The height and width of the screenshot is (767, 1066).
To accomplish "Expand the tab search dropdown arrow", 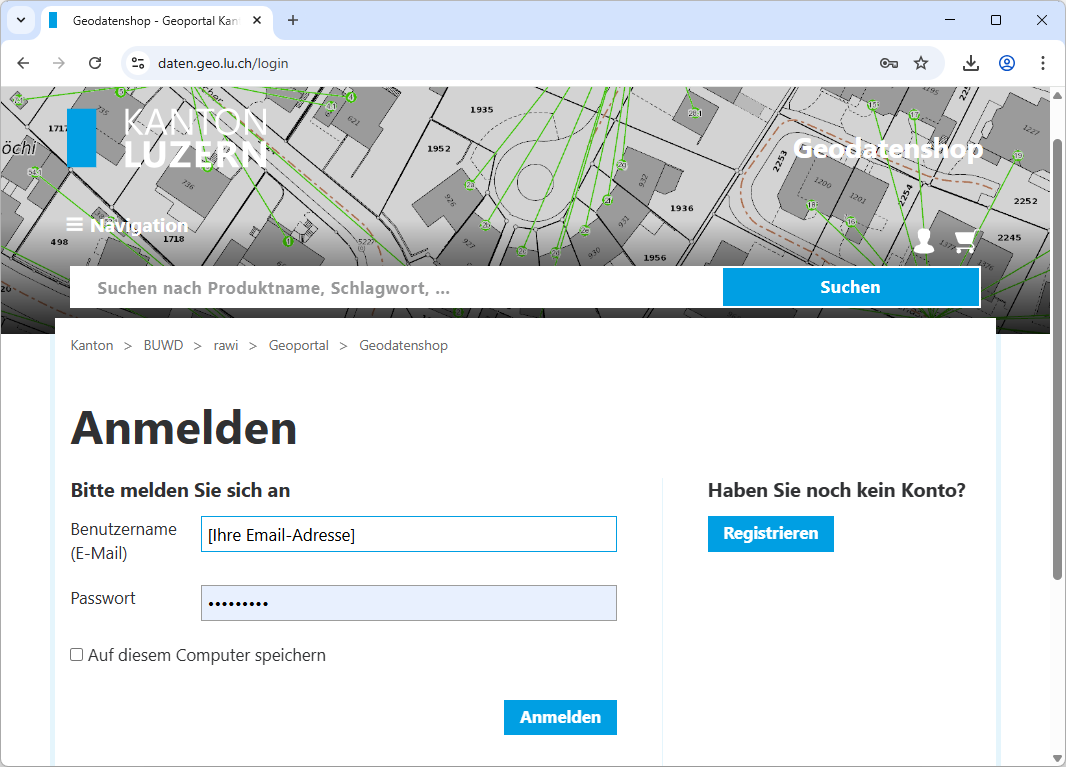I will coord(20,20).
